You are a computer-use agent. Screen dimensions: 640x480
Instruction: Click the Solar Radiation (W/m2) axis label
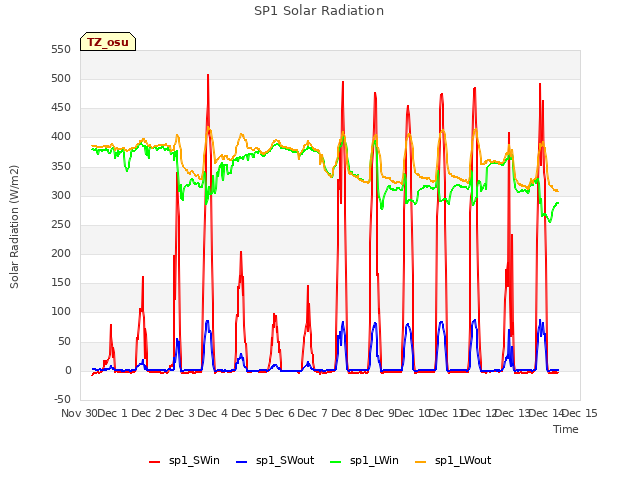(x=14, y=227)
